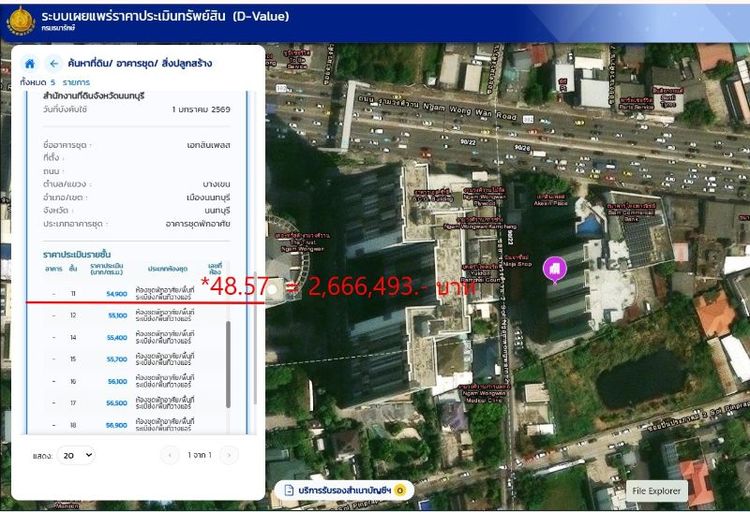Click the ราคาประเมิน (บาท/ตร.ม.) column header
The width and height of the screenshot is (750, 512).
pos(107,269)
